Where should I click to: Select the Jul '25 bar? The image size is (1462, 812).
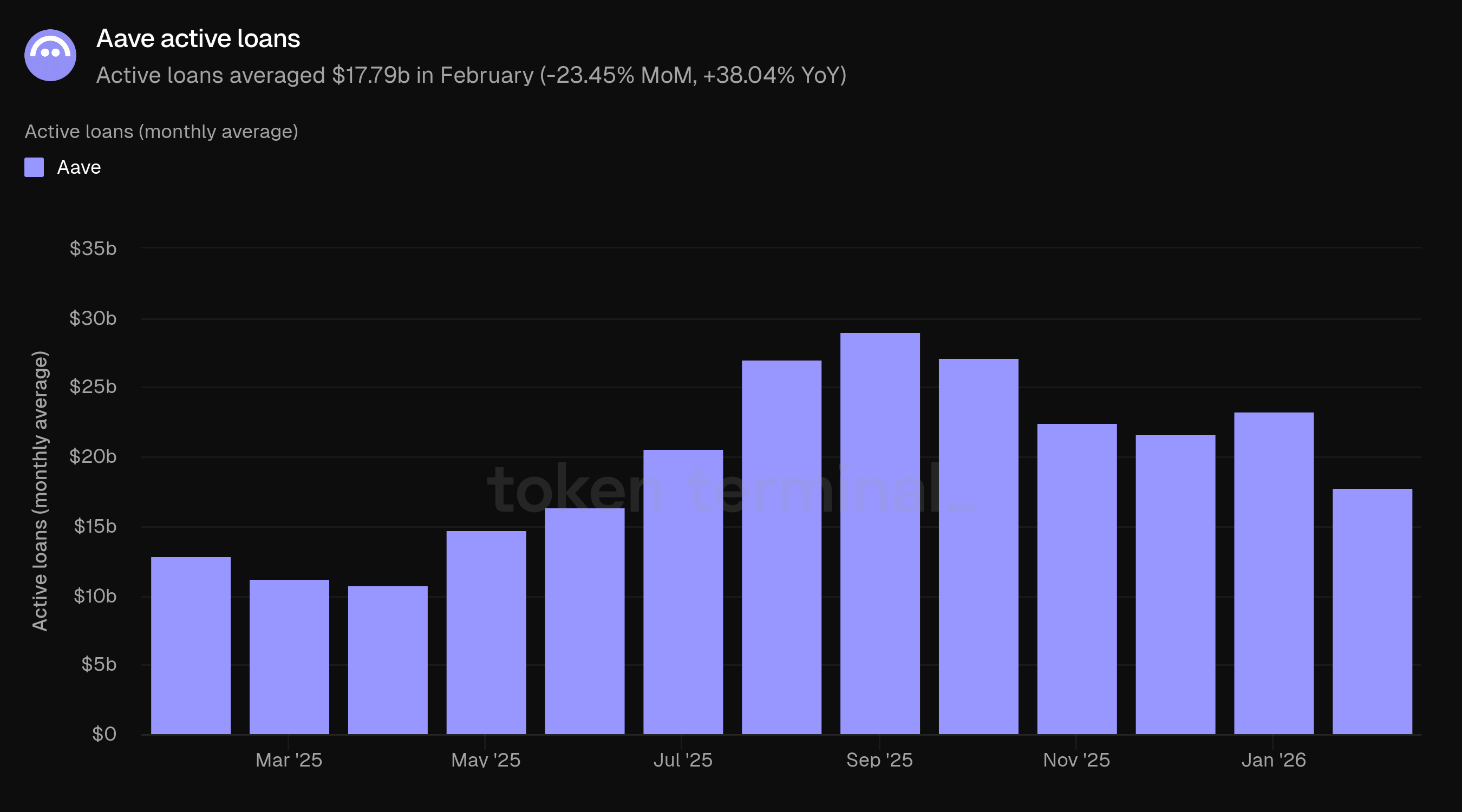coord(683,592)
